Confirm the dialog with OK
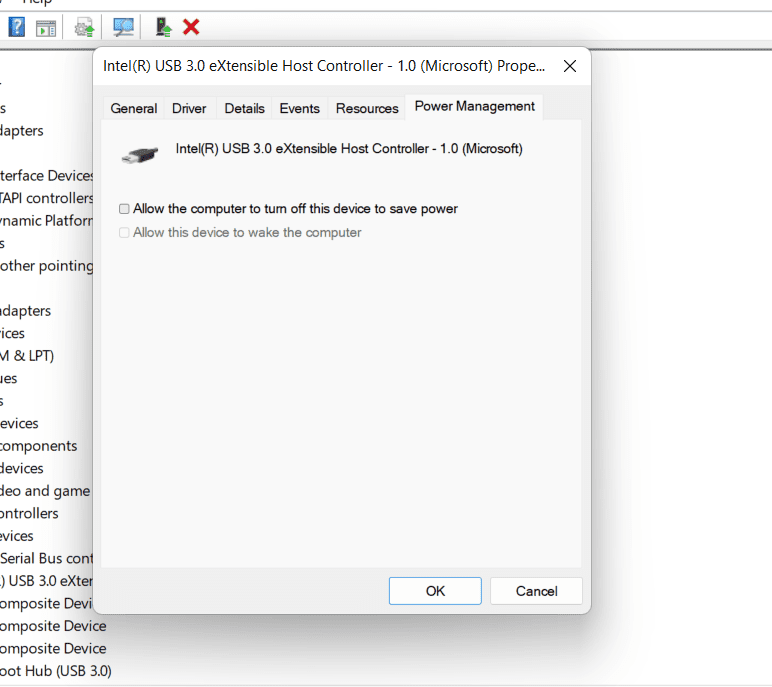 [435, 591]
